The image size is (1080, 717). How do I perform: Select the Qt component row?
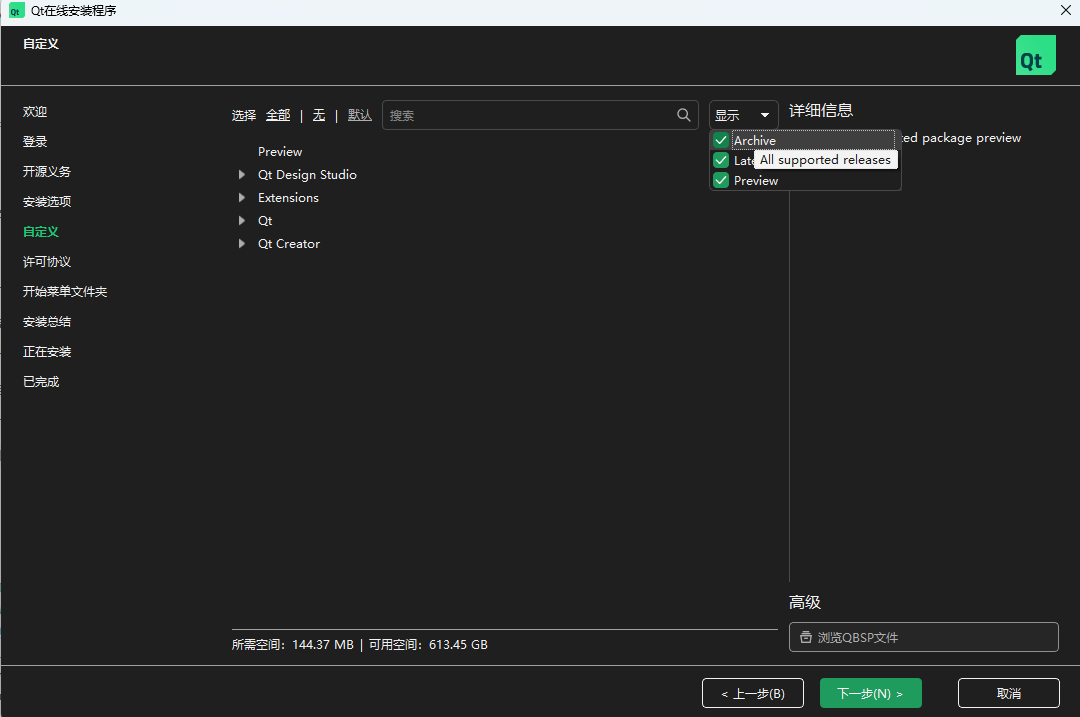click(x=264, y=220)
